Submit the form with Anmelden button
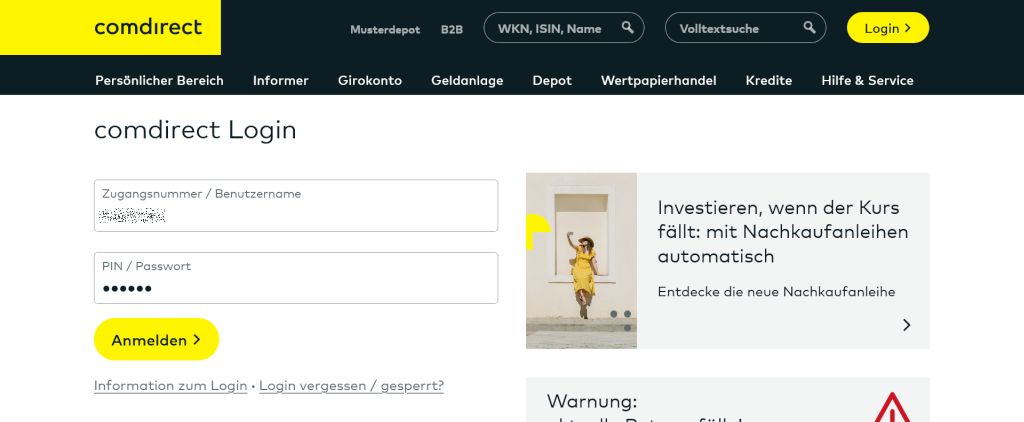The height and width of the screenshot is (422, 1024). [156, 340]
